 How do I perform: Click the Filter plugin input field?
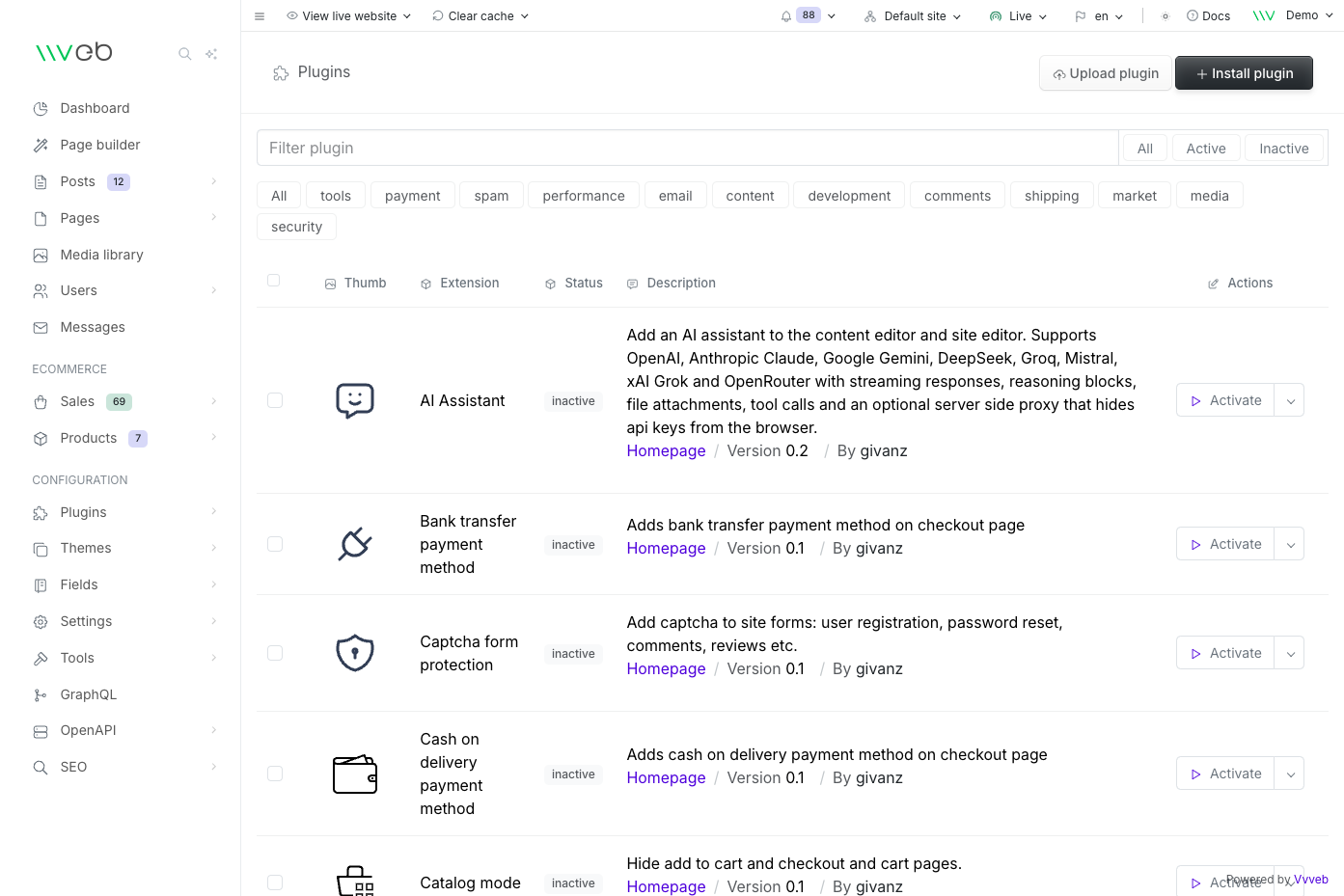click(x=687, y=148)
